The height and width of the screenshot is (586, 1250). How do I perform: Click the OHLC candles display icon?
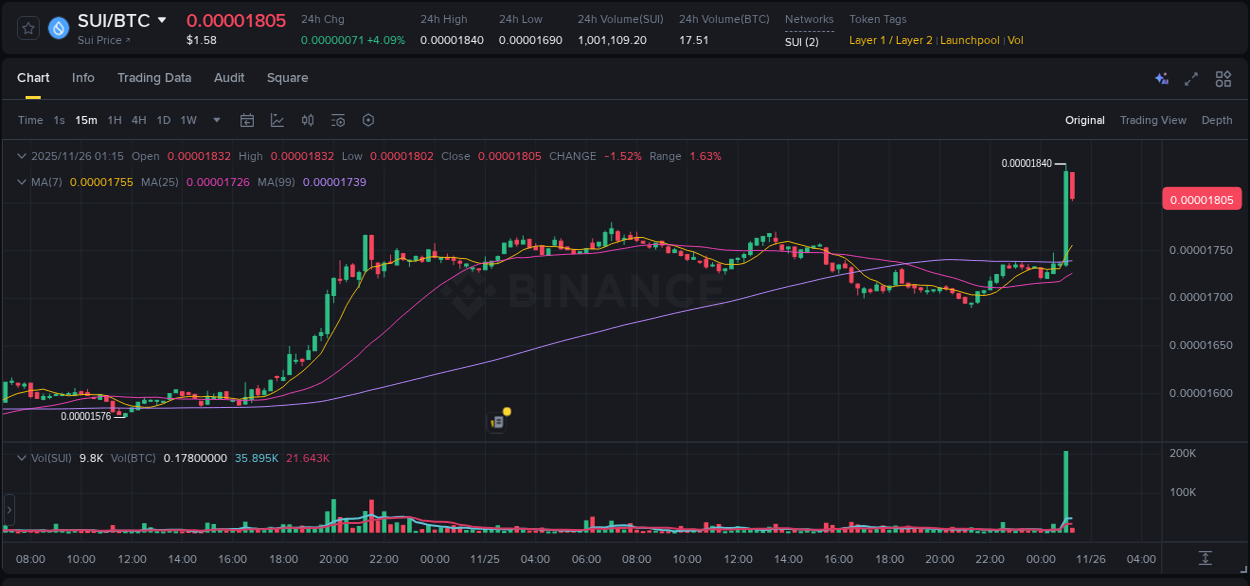tap(308, 120)
